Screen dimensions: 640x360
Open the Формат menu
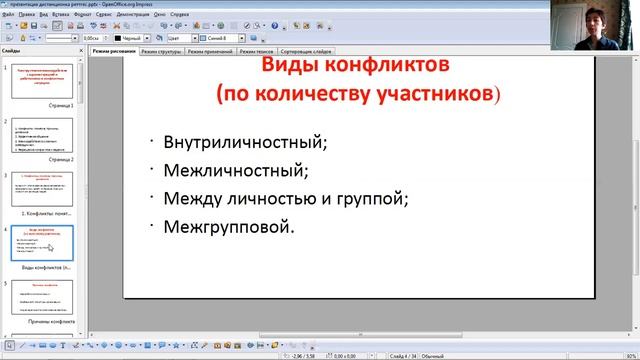tap(82, 14)
